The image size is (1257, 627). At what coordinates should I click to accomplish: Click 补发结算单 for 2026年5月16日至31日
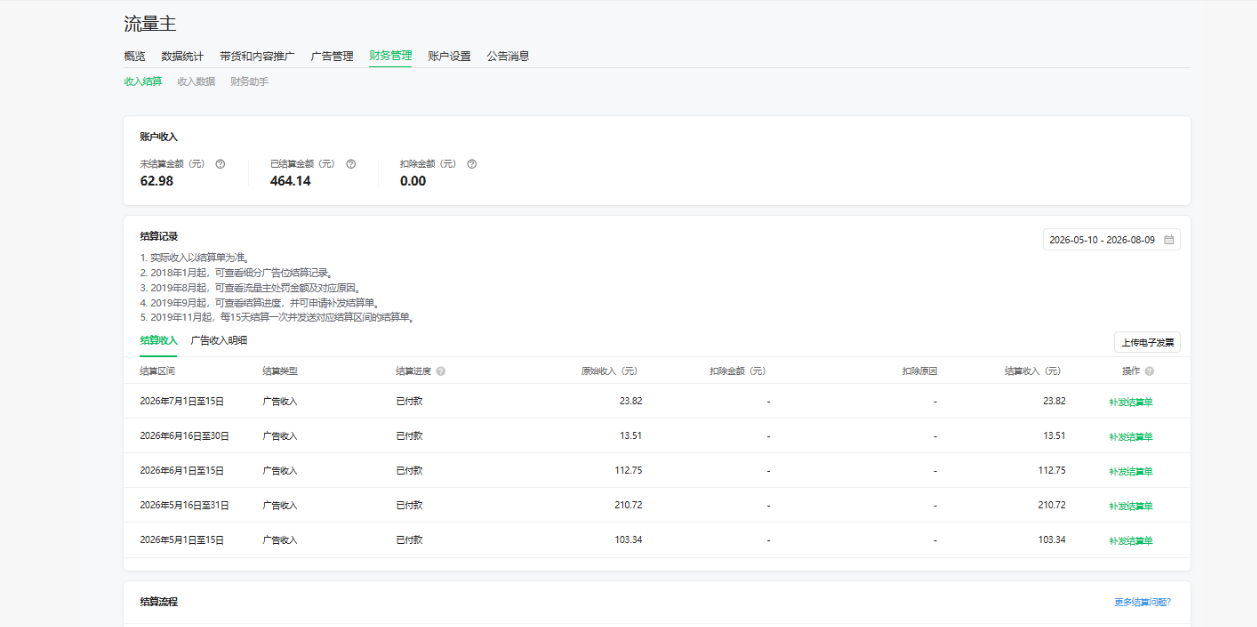[x=1130, y=506]
